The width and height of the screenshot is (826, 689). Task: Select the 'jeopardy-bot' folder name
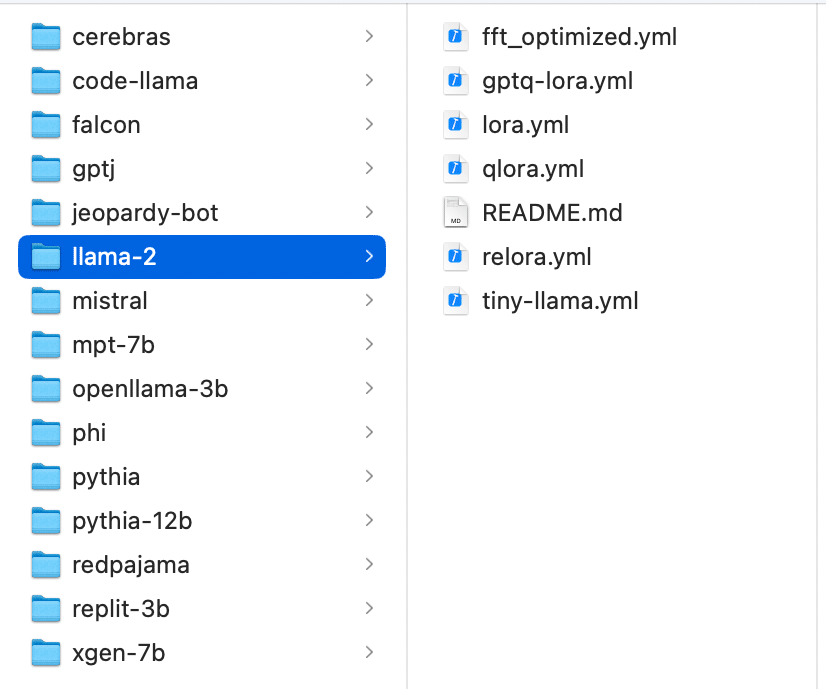coord(145,214)
